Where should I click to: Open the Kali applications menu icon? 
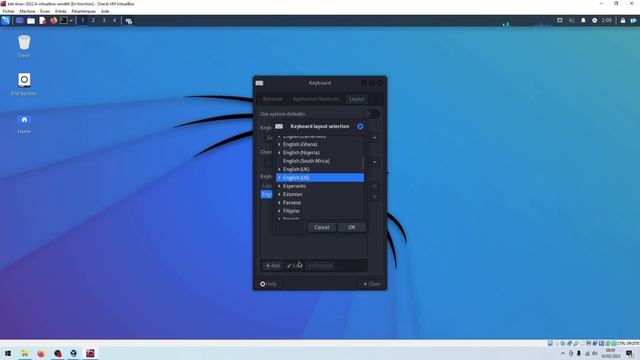6,20
